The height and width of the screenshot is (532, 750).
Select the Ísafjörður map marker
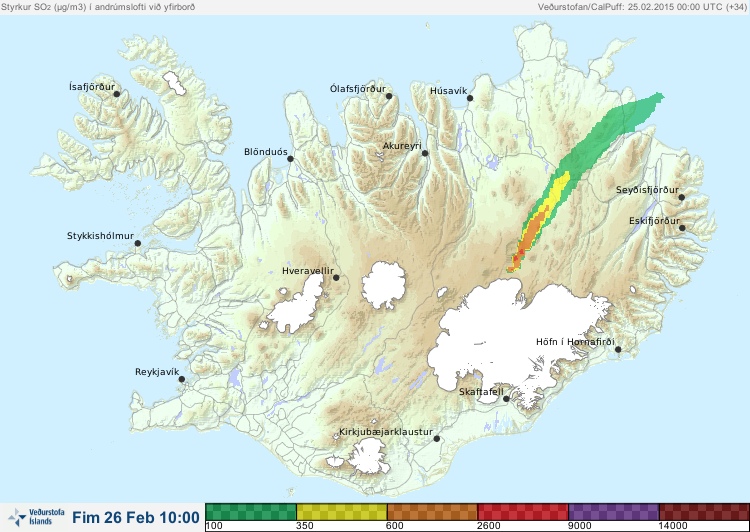(x=116, y=94)
